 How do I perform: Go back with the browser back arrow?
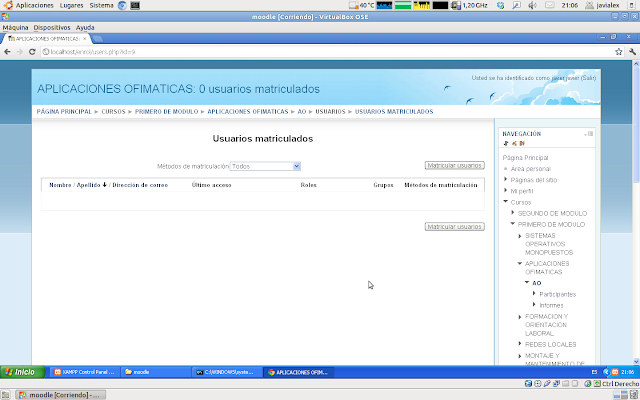tap(7, 52)
